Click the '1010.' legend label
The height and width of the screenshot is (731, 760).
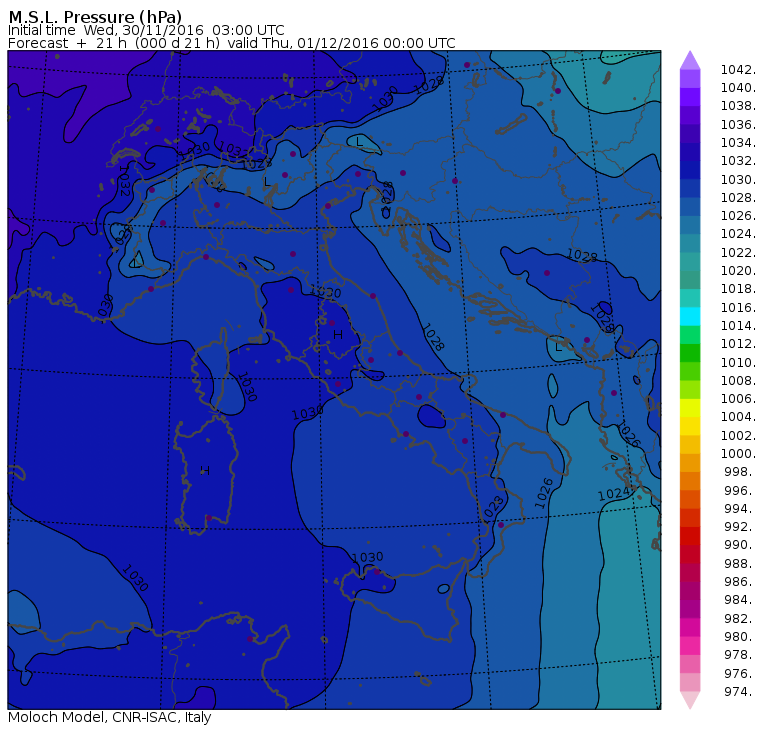point(738,362)
